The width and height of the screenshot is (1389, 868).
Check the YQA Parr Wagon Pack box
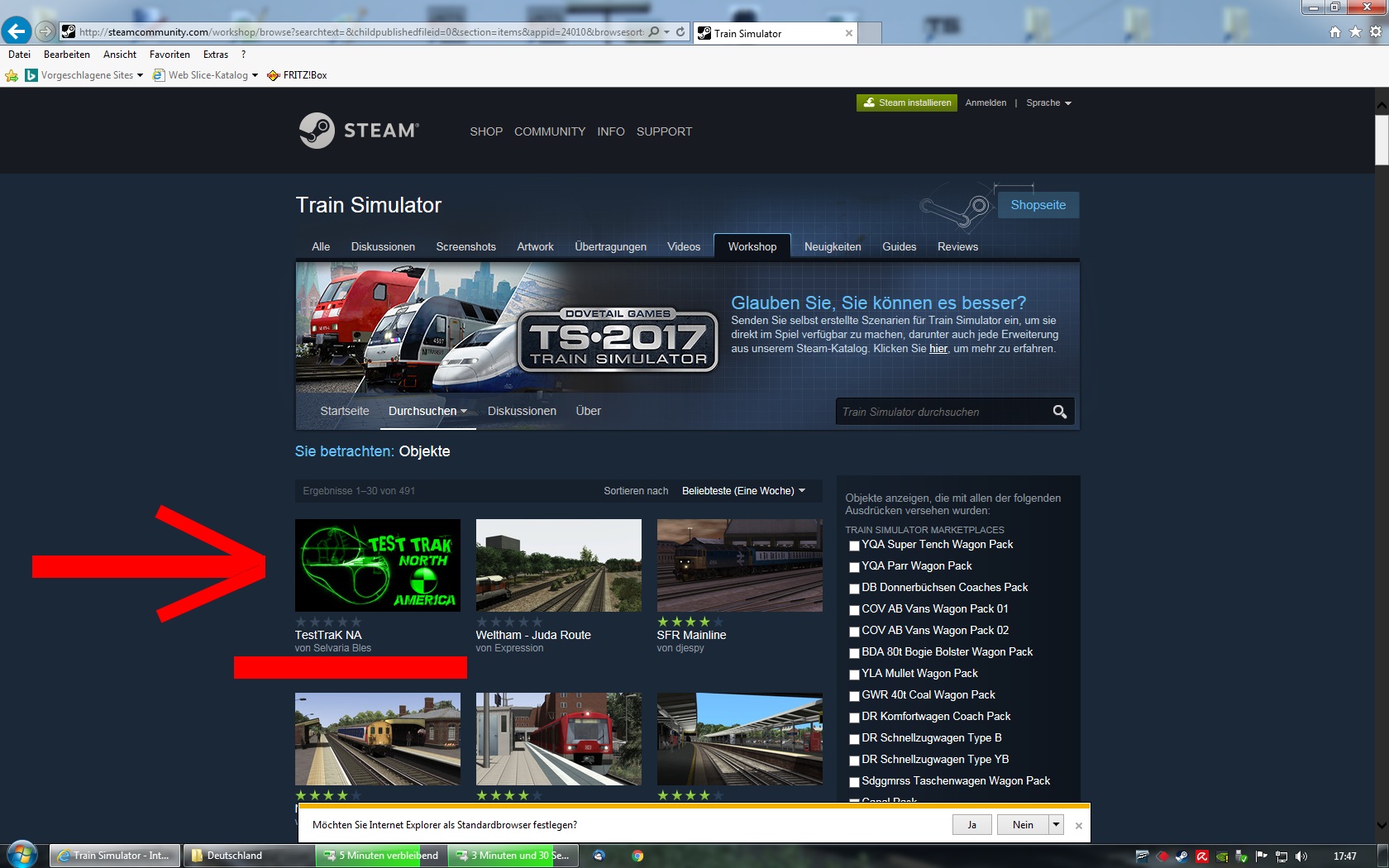pyautogui.click(x=854, y=567)
